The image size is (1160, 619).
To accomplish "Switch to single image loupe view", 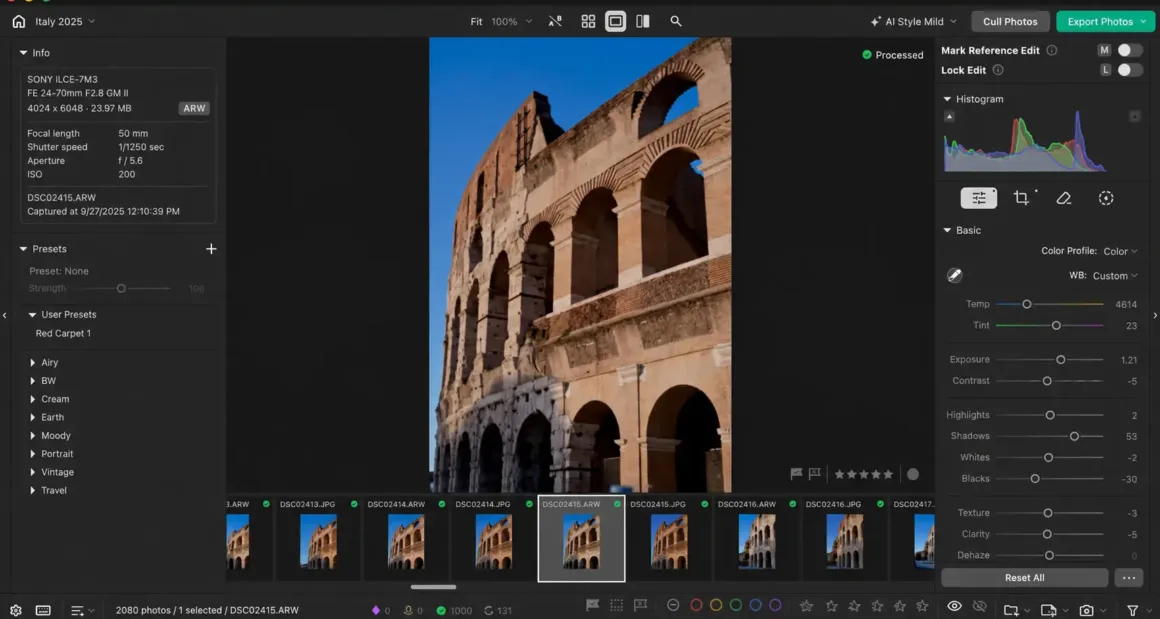I will [615, 21].
